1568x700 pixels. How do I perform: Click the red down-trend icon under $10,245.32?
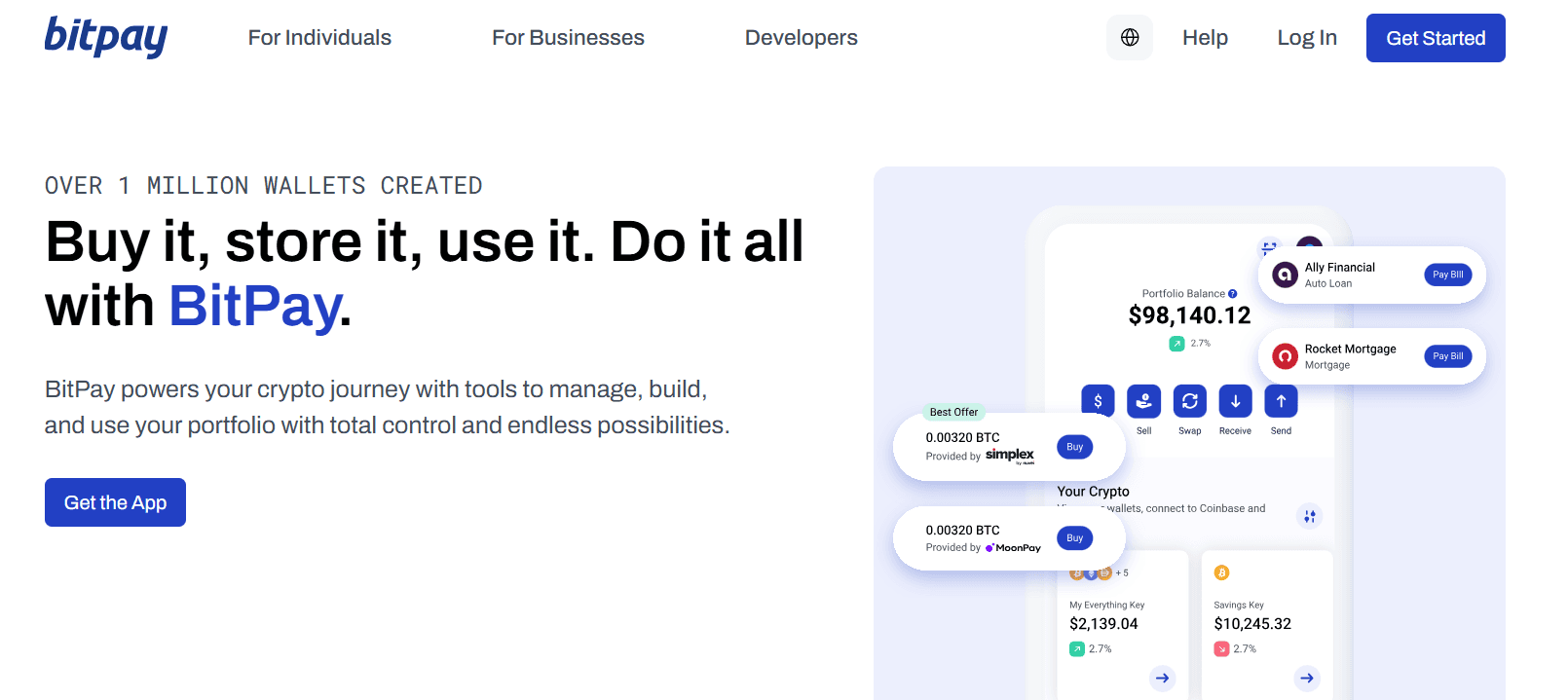click(x=1221, y=649)
